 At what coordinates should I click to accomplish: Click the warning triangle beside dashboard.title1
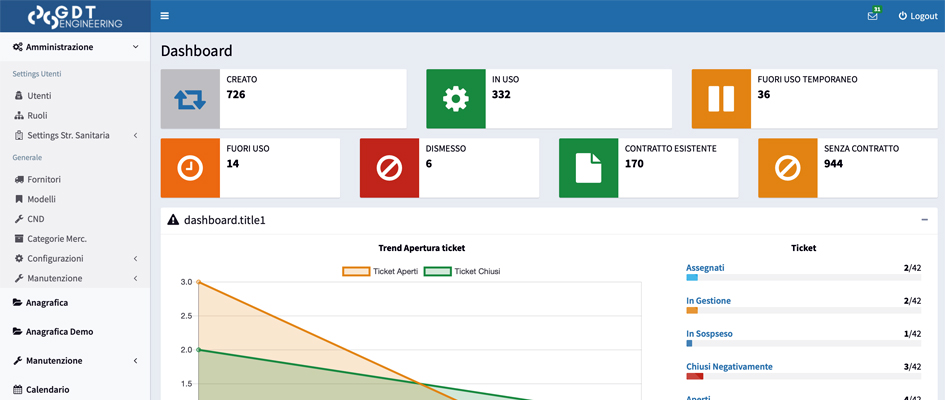click(173, 220)
